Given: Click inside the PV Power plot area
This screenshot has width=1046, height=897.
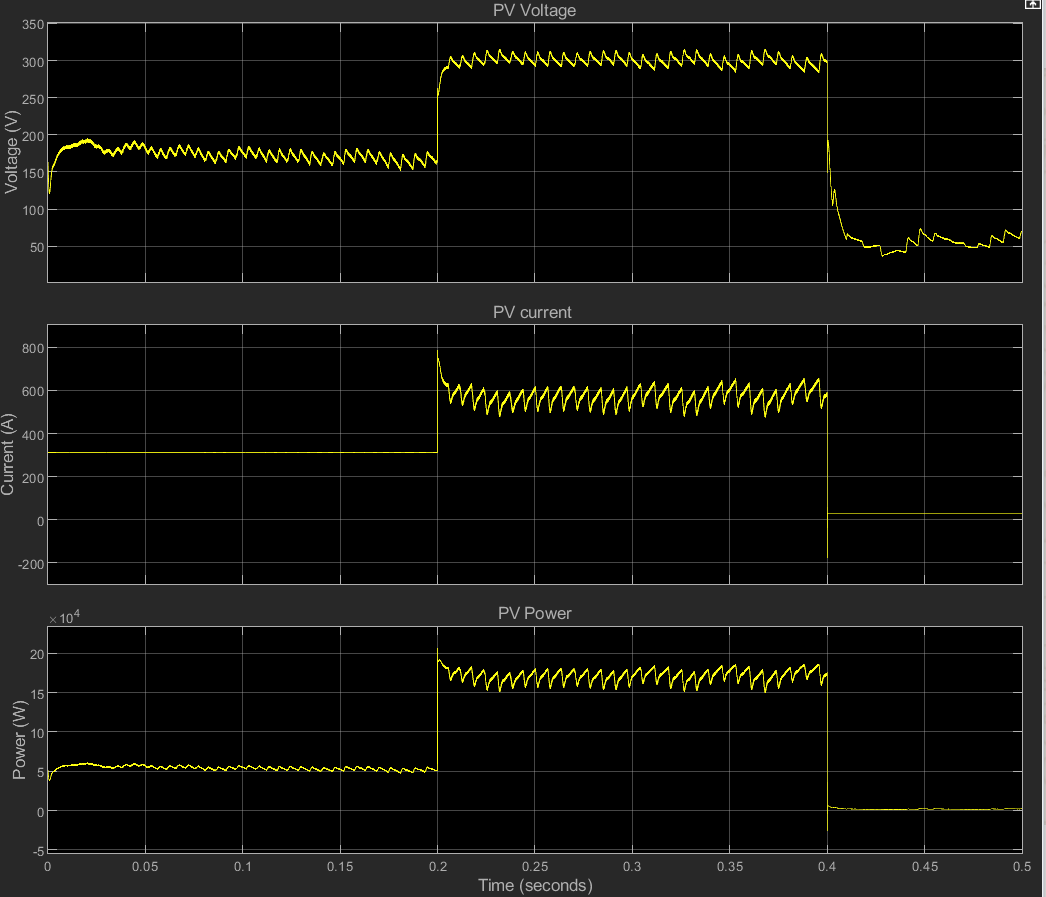Looking at the screenshot, I should [x=534, y=740].
